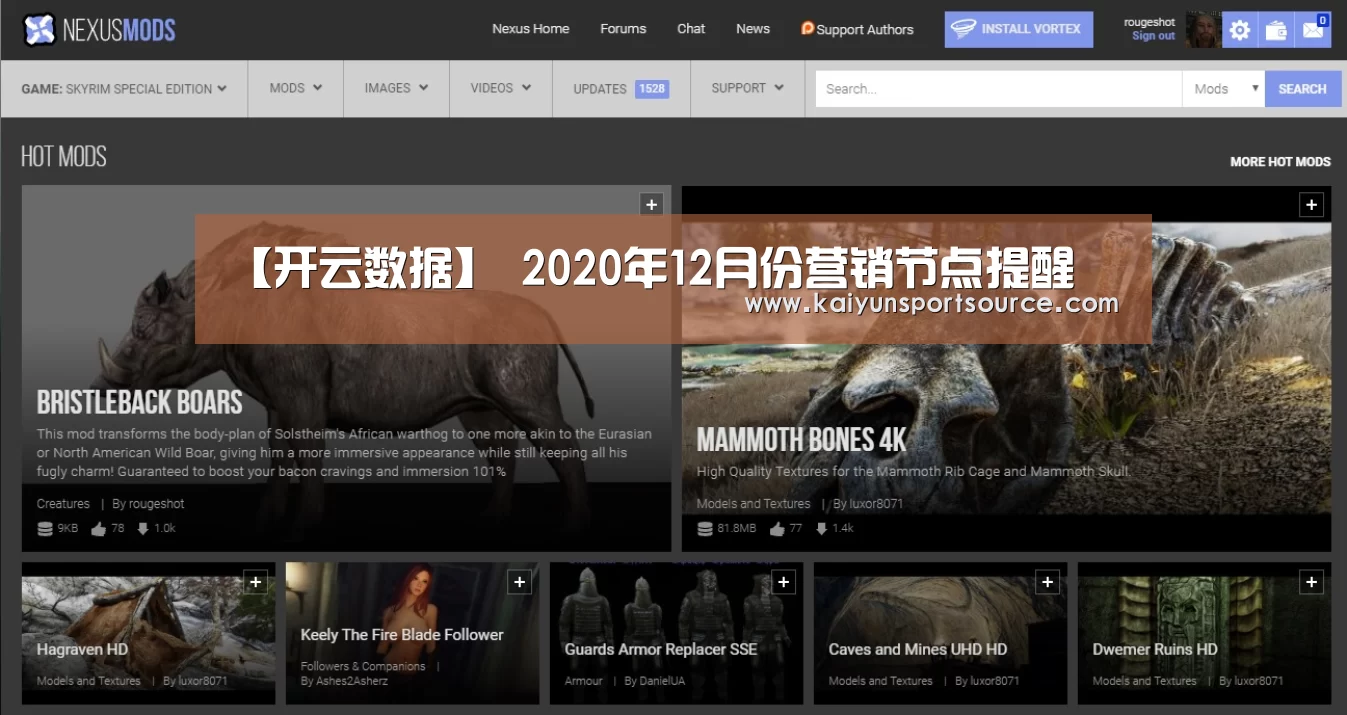Go to Forums in top navigation
The image size is (1347, 715).
[623, 29]
